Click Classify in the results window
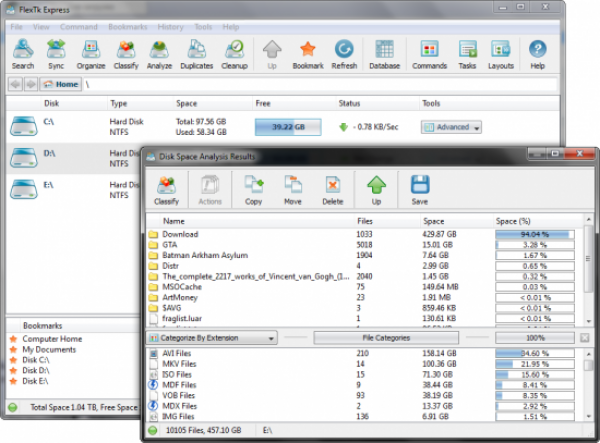Viewport: 600px width, 443px height. [166, 189]
